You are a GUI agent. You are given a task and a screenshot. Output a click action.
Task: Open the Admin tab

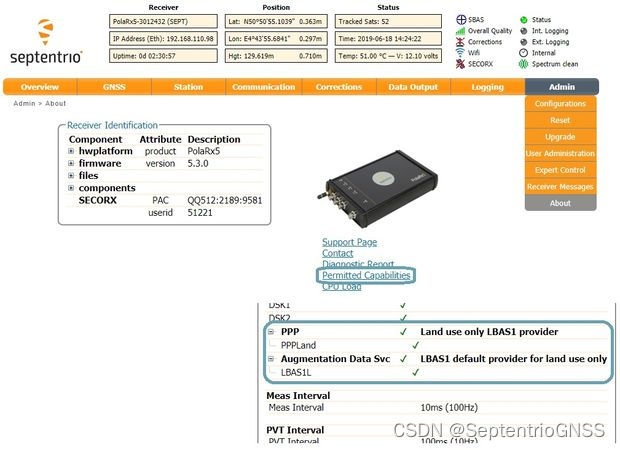pos(562,87)
